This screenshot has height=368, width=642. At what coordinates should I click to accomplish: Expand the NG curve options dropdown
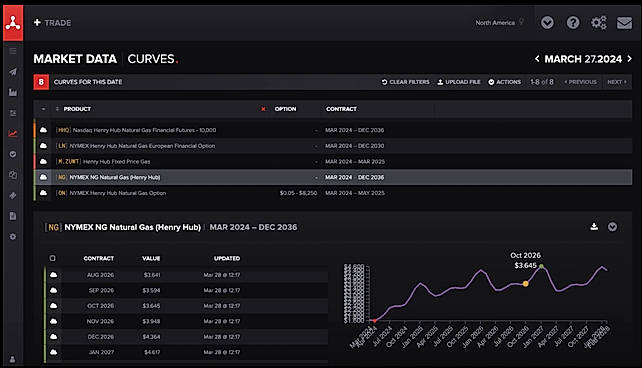point(612,226)
